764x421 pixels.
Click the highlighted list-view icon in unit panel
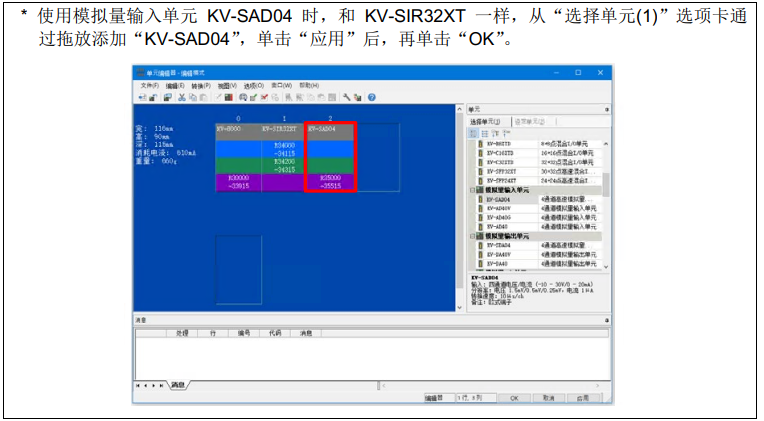point(473,134)
